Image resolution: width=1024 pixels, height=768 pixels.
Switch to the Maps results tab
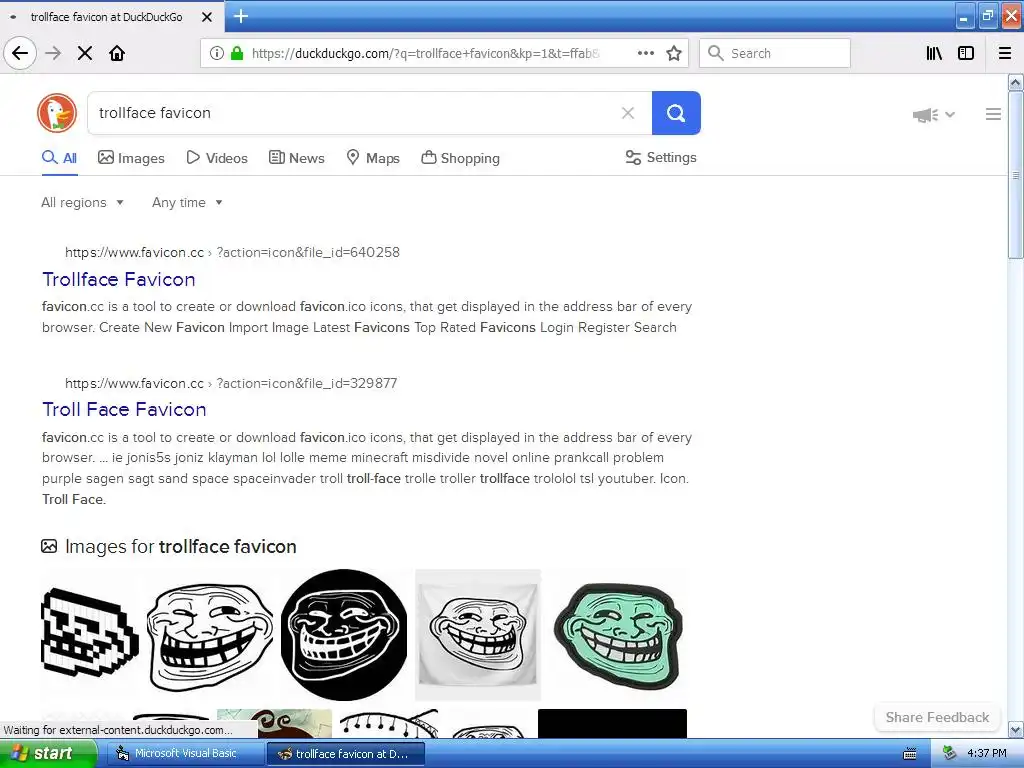(373, 158)
